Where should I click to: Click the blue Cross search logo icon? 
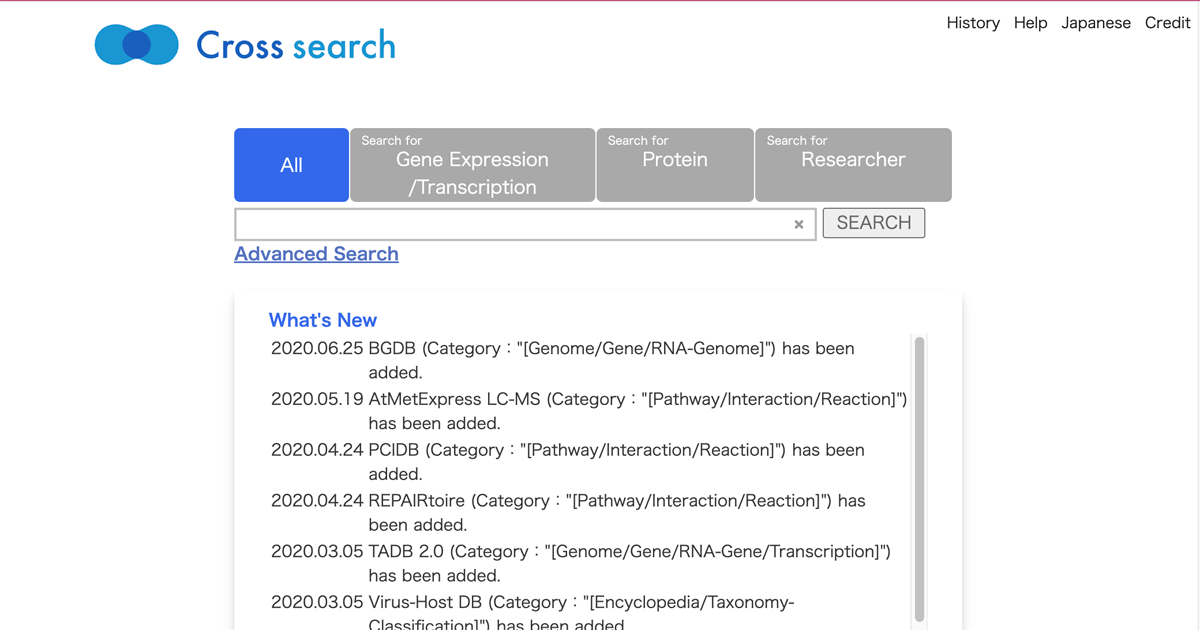(x=137, y=45)
